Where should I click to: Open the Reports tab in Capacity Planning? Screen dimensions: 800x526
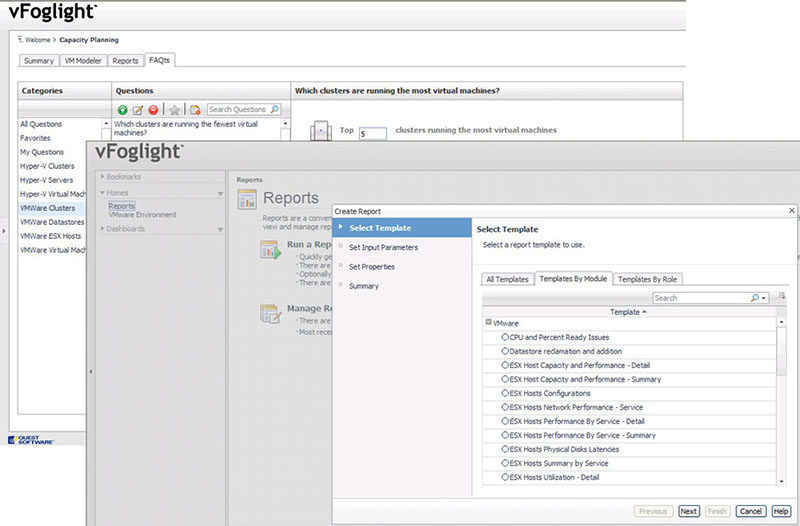click(125, 61)
